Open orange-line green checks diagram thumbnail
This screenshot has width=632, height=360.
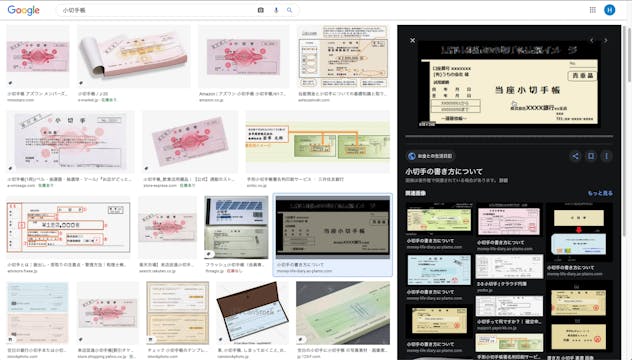tap(318, 142)
